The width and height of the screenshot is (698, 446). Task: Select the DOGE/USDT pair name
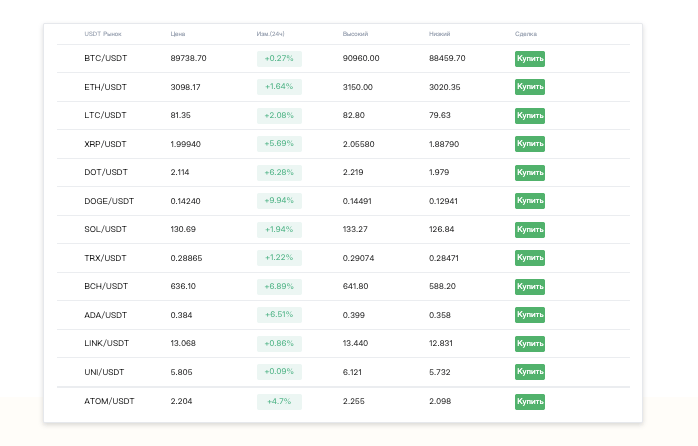pos(109,201)
